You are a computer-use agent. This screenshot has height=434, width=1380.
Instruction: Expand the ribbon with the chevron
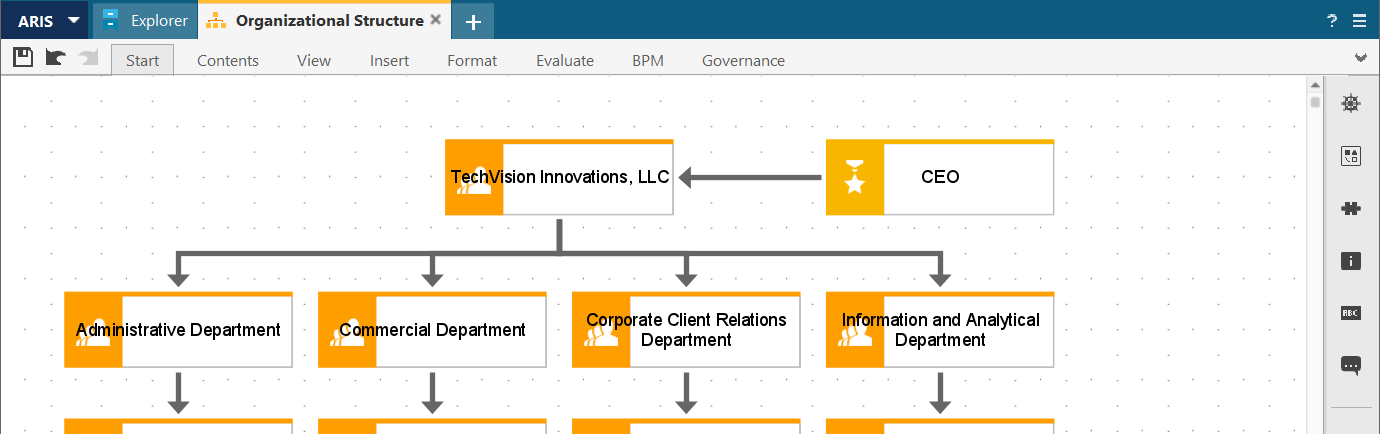click(1360, 58)
